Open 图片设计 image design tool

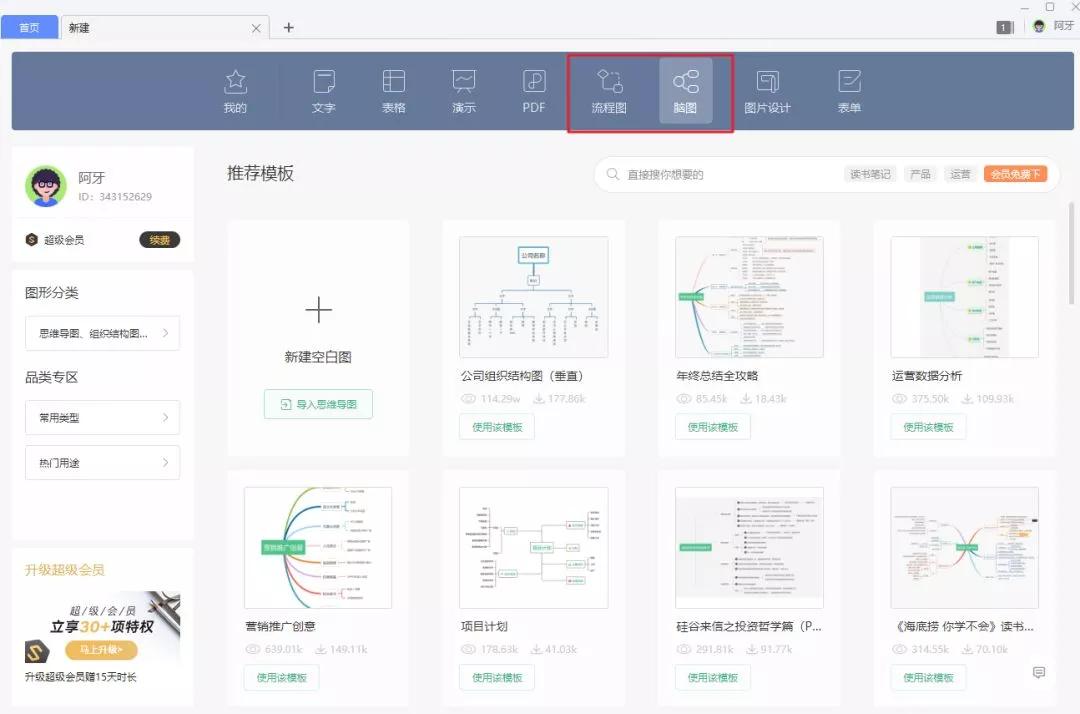coord(768,91)
